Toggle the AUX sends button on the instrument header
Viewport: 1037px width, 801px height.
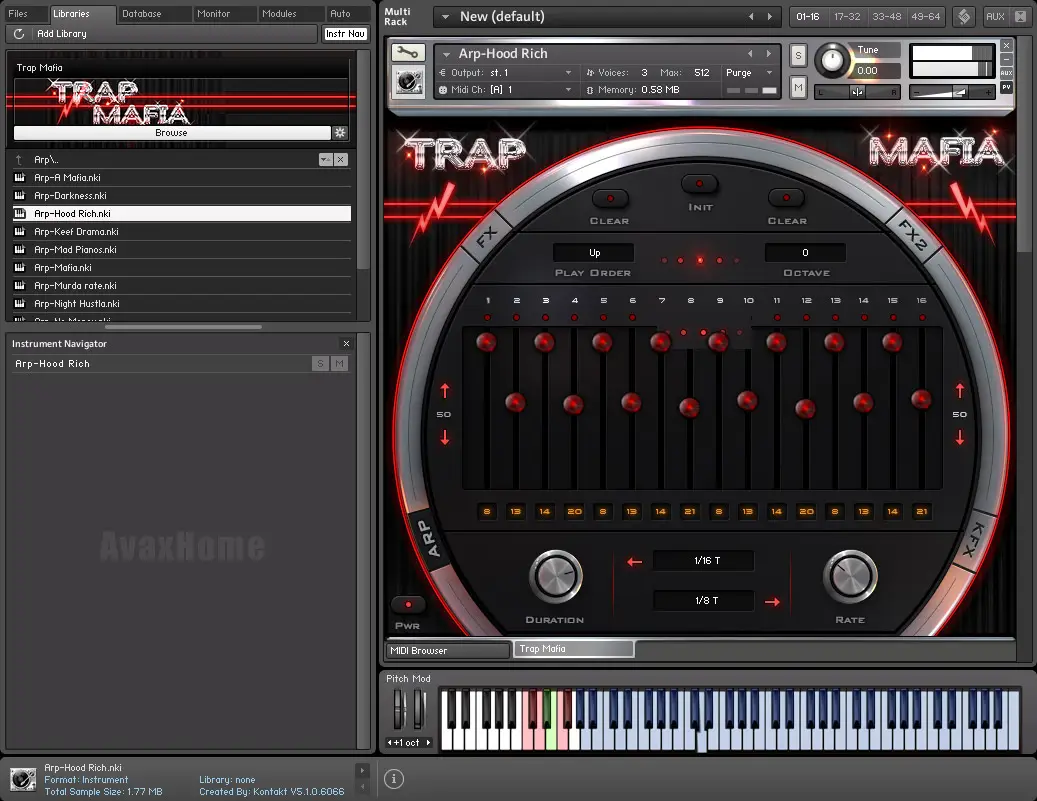pos(1006,73)
